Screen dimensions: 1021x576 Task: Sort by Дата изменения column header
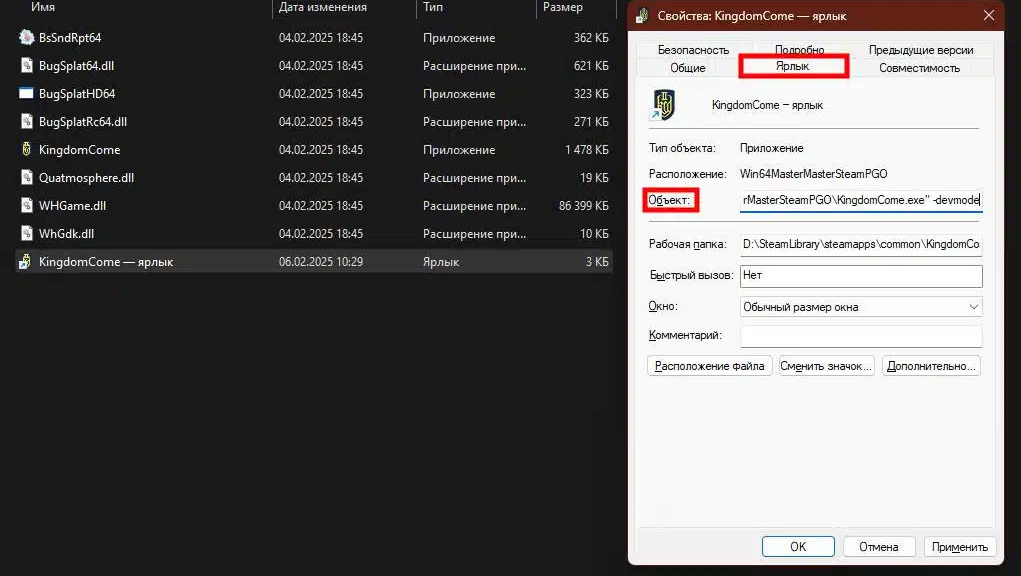pos(323,7)
